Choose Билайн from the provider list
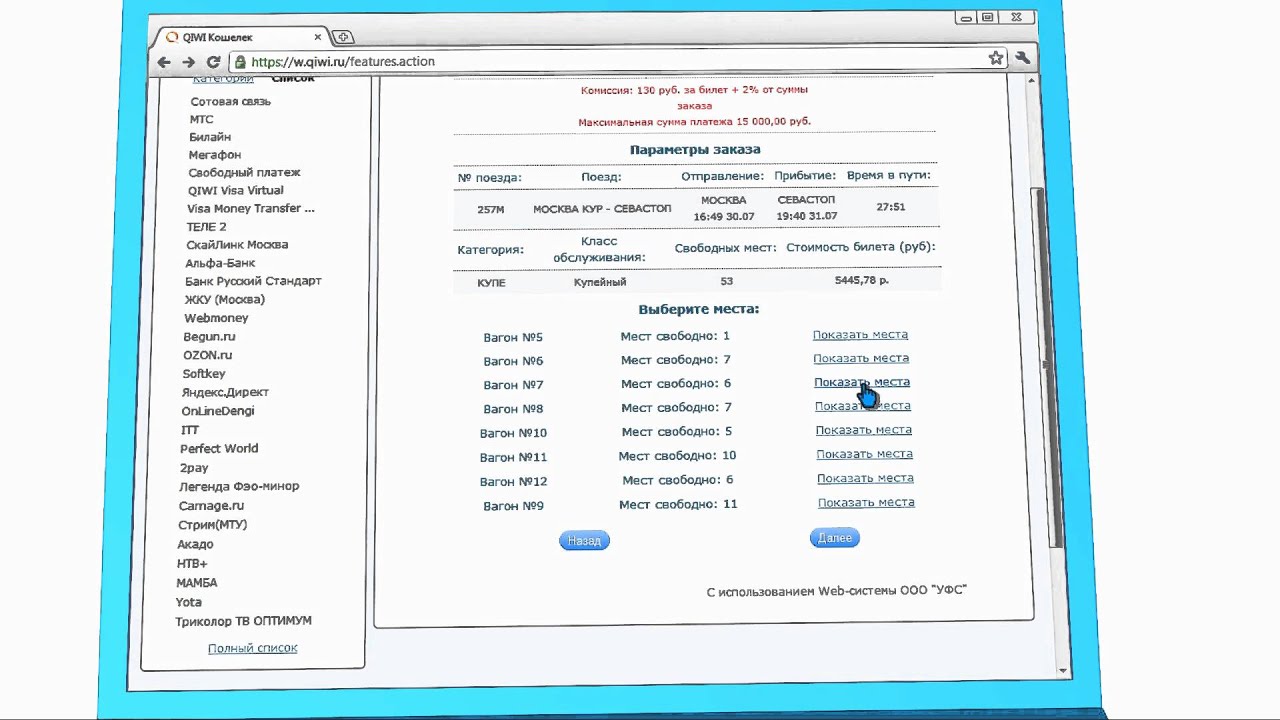1280x720 pixels. 210,137
